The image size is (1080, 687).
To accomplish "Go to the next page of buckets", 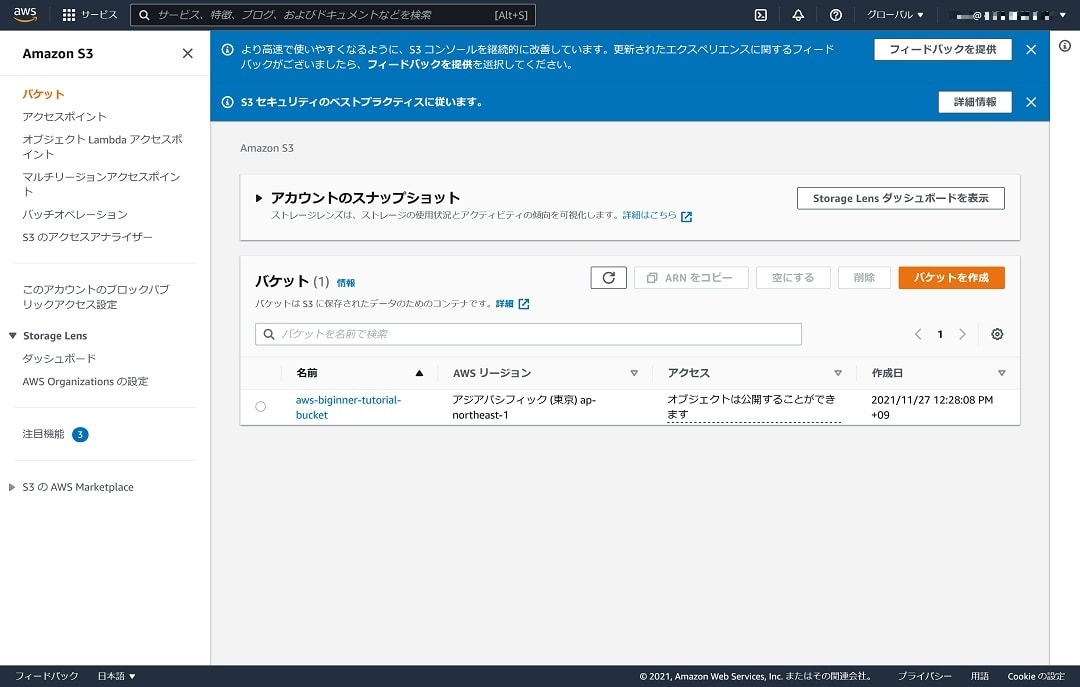I will 962,334.
